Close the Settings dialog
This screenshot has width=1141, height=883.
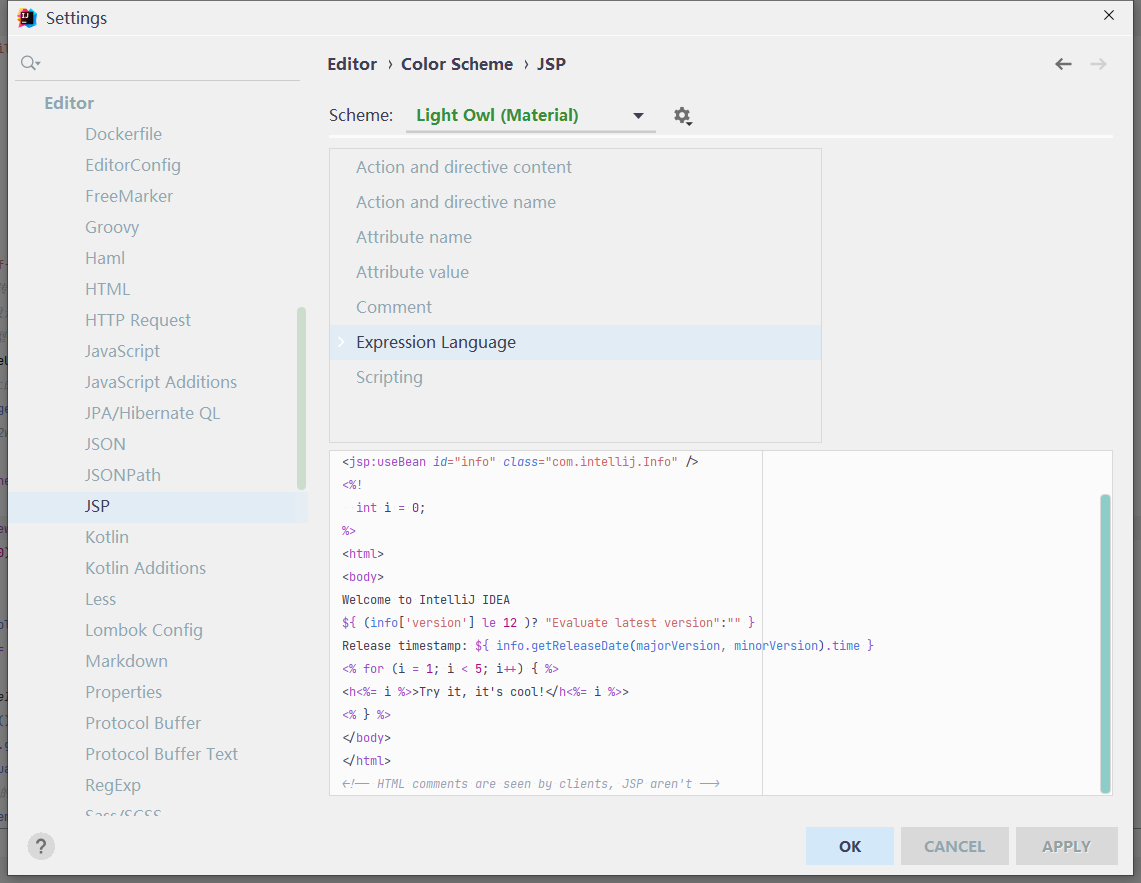click(x=1108, y=15)
